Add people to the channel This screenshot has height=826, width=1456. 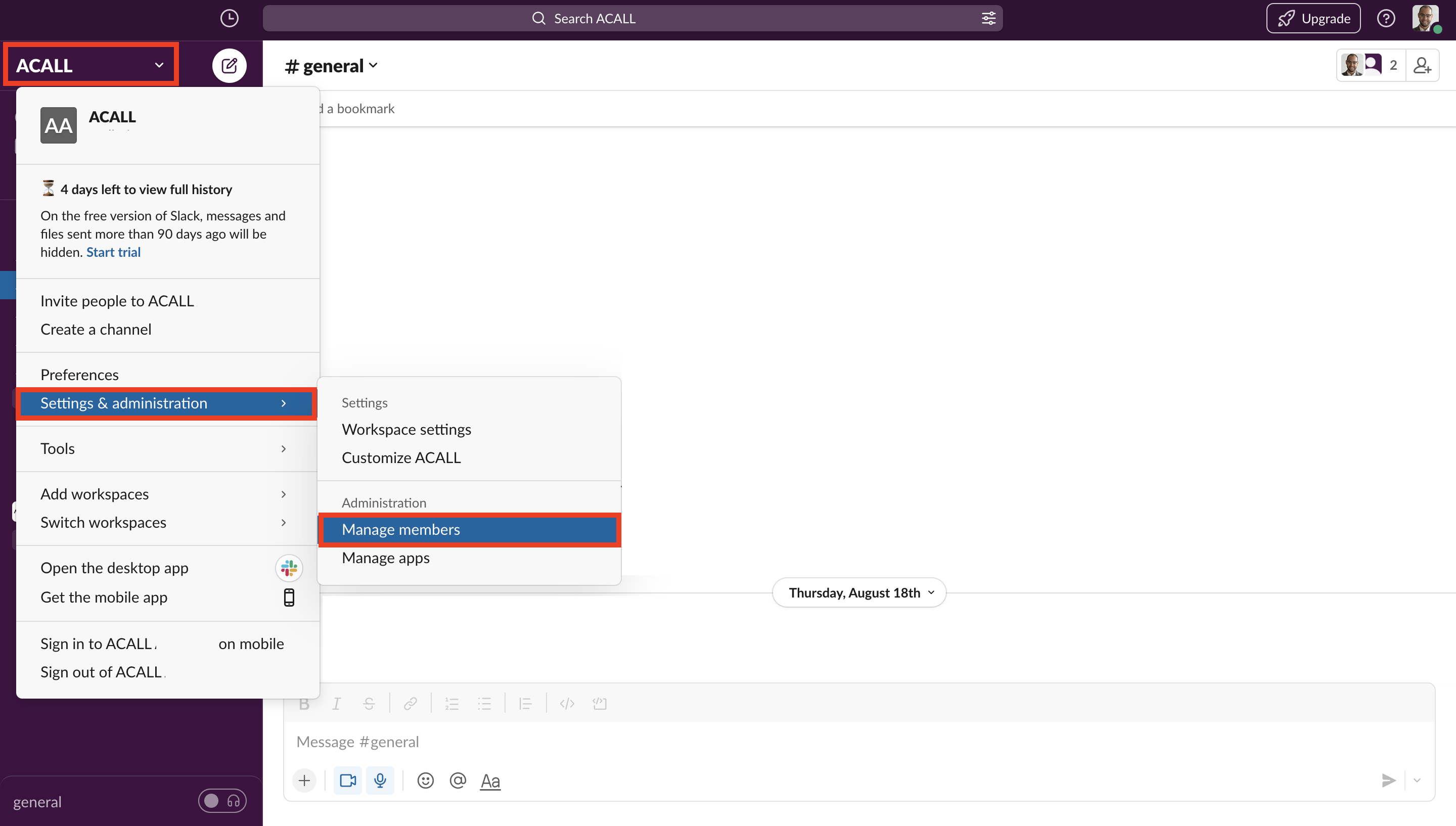coord(1422,65)
